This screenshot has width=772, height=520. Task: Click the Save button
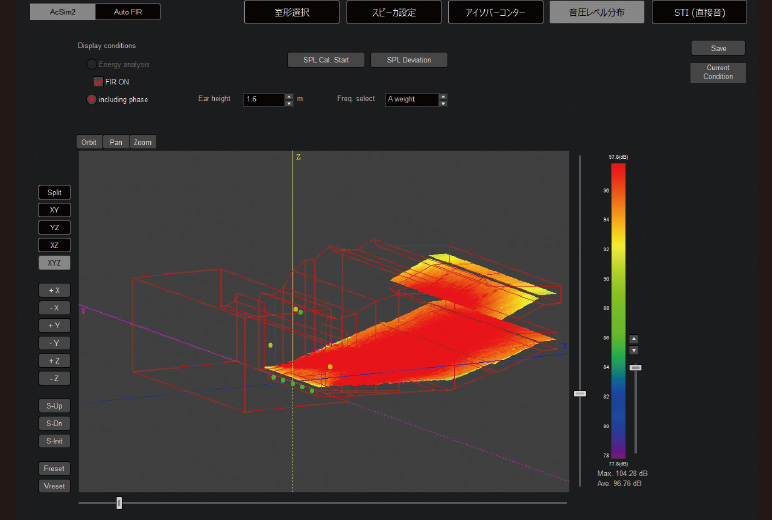pos(718,48)
